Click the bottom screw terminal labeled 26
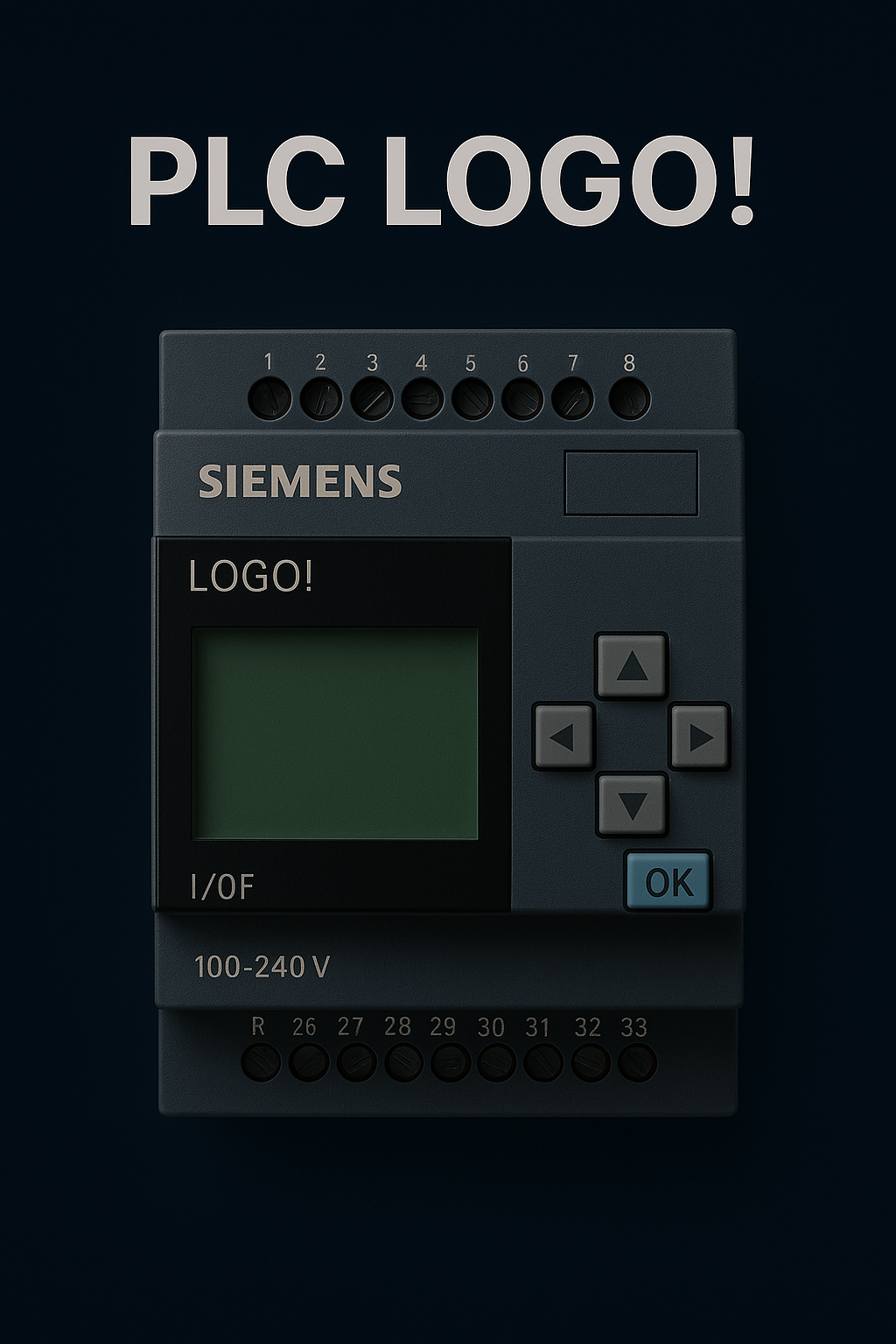This screenshot has width=896, height=1344. [x=308, y=1063]
